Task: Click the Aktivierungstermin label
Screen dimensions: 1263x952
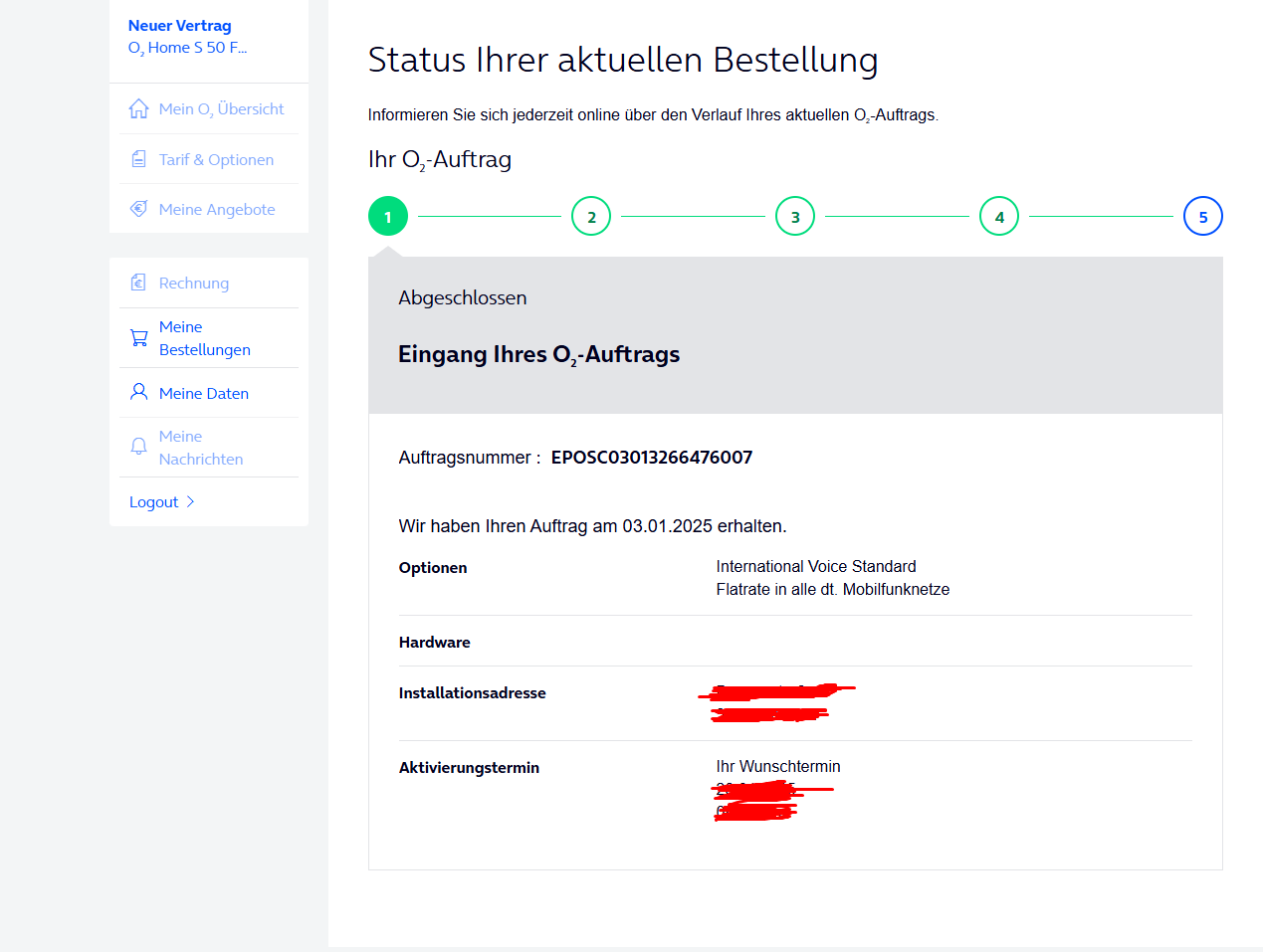Action: [469, 767]
